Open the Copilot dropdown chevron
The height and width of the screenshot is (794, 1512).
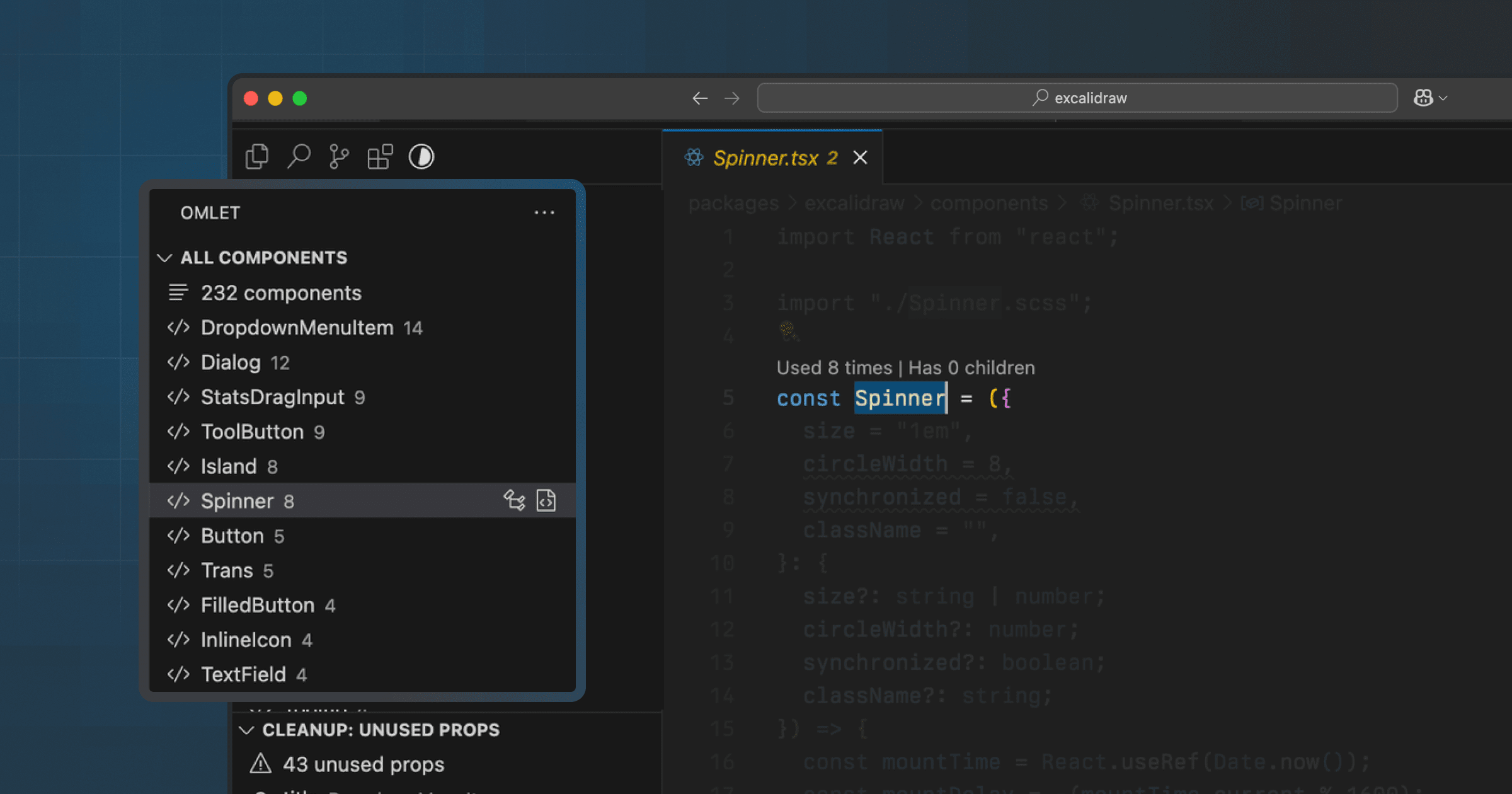pos(1443,98)
